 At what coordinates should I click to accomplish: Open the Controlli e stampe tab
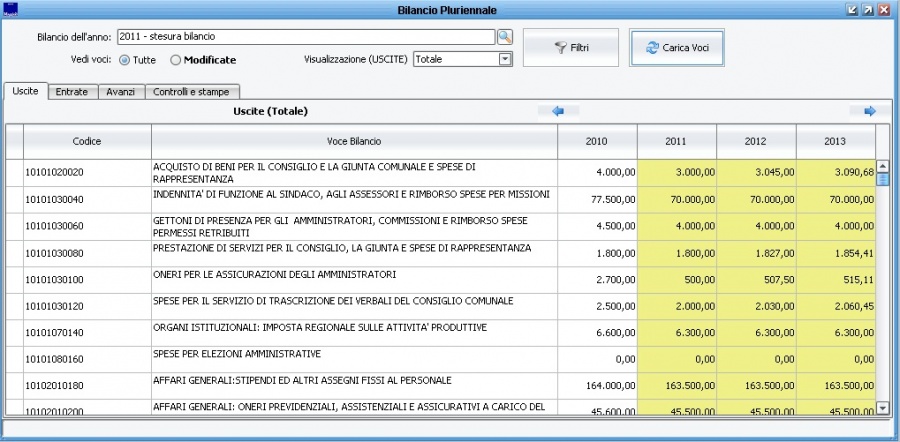click(x=192, y=92)
